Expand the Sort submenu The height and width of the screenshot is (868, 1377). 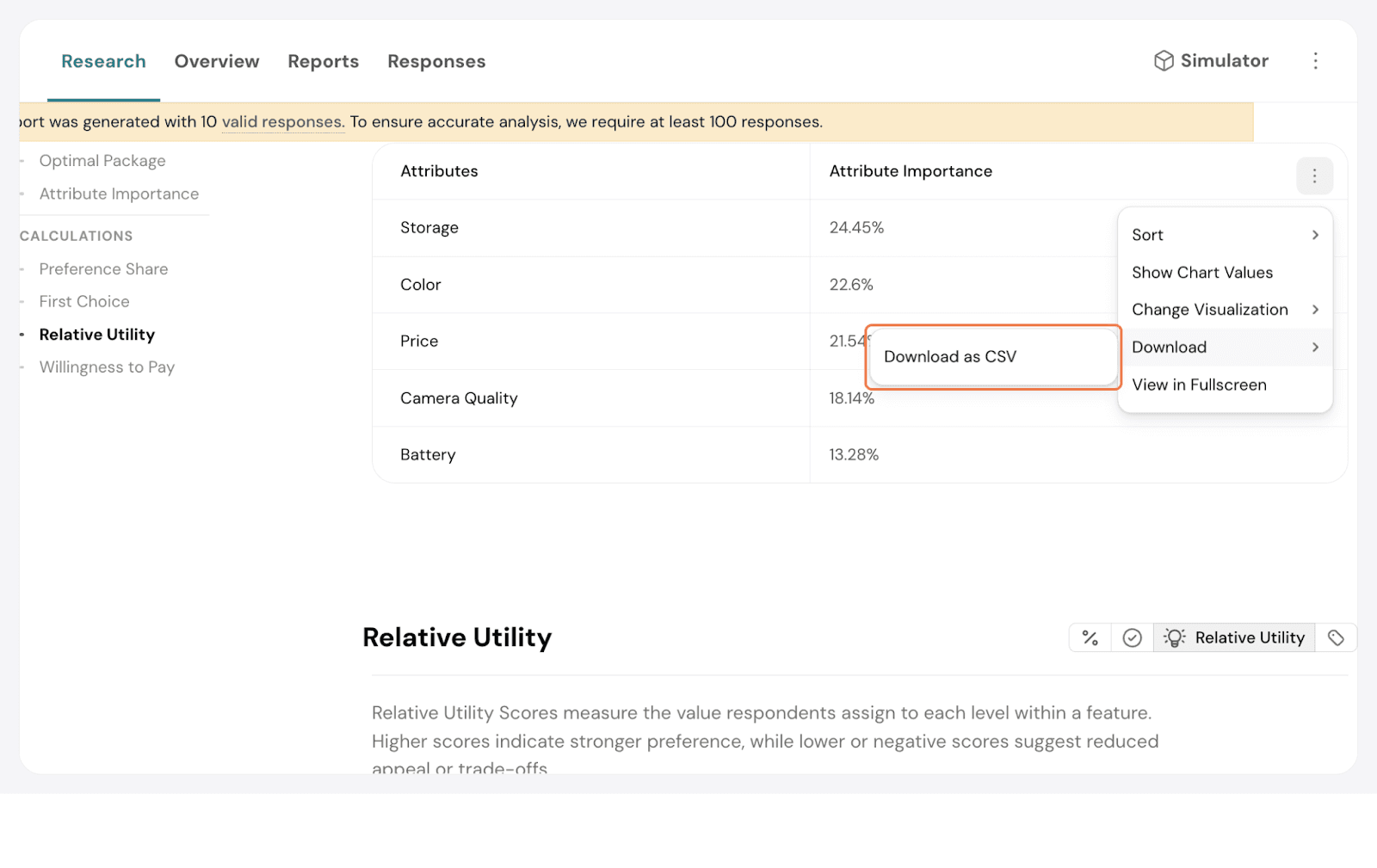(1225, 235)
